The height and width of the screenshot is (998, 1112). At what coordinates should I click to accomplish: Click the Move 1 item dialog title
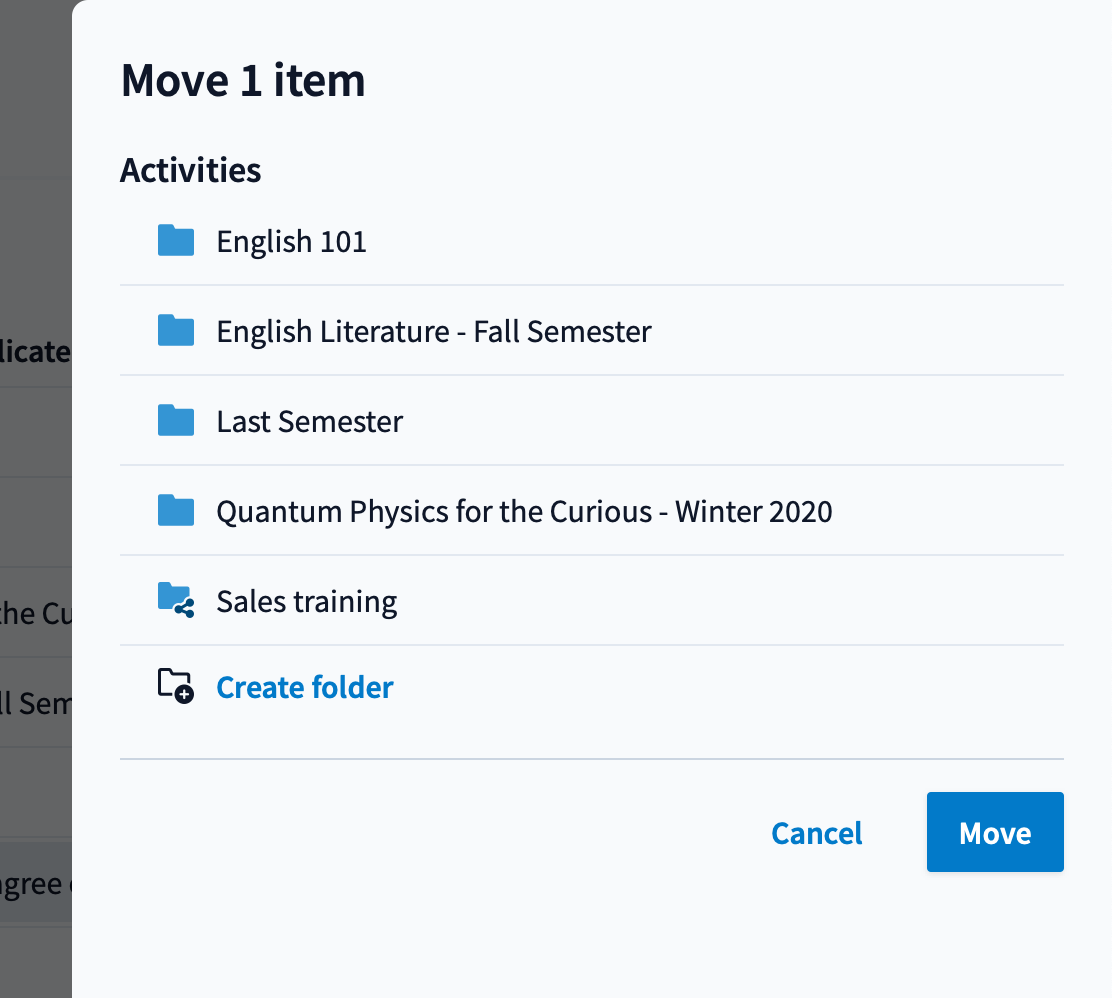(243, 80)
